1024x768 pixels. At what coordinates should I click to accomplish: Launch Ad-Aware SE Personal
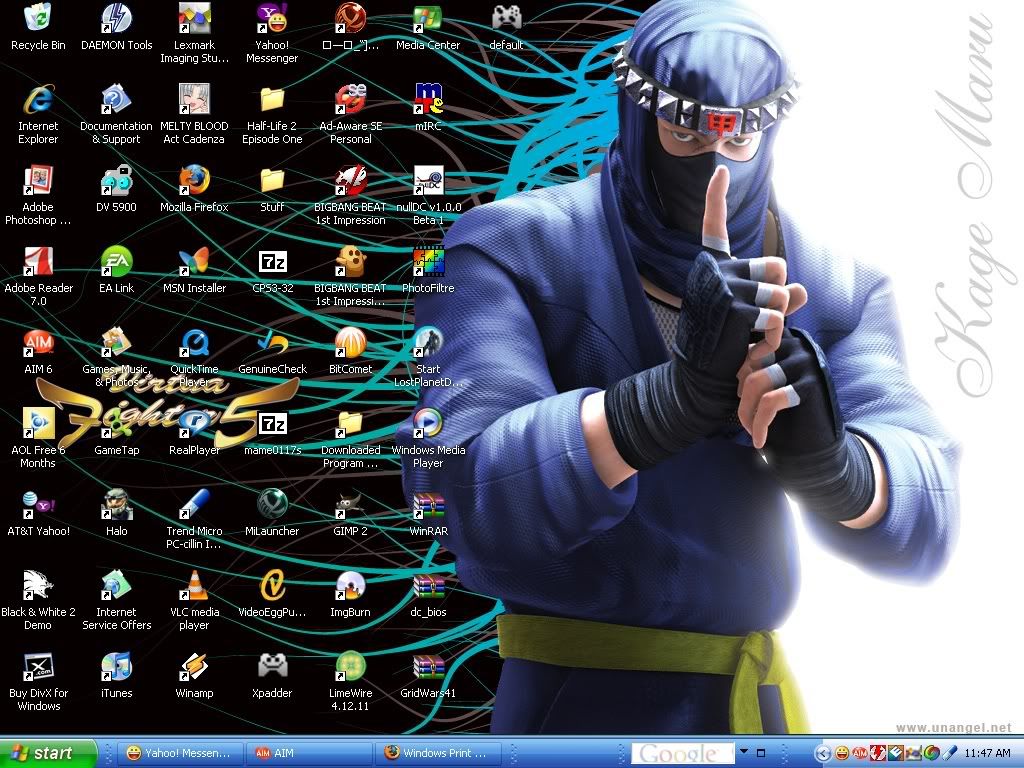(x=350, y=99)
